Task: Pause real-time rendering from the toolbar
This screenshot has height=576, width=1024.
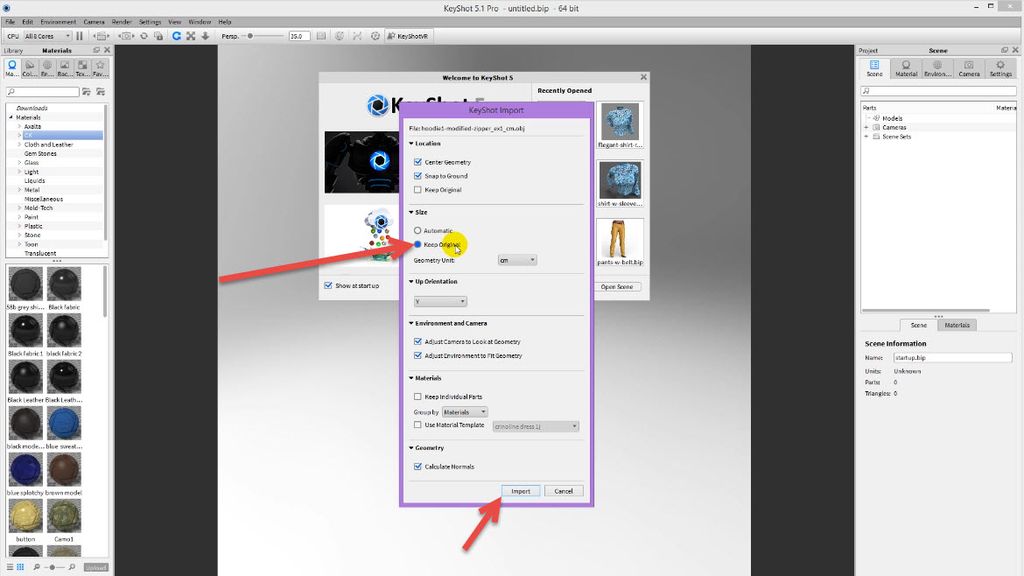Action: click(80, 36)
